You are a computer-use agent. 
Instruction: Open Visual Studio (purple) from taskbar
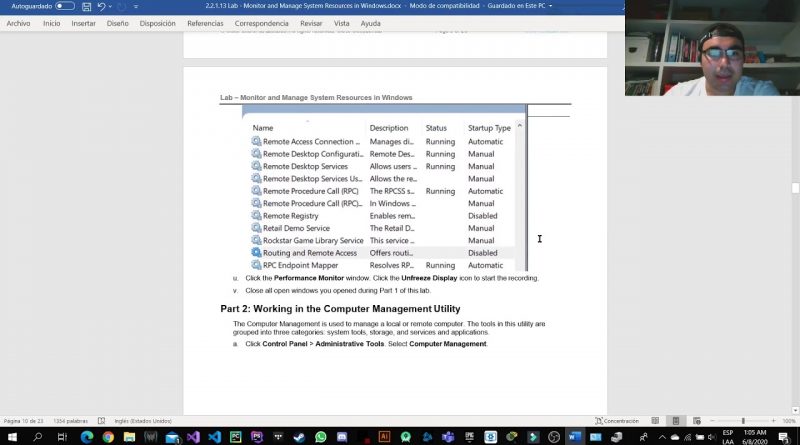coord(193,437)
